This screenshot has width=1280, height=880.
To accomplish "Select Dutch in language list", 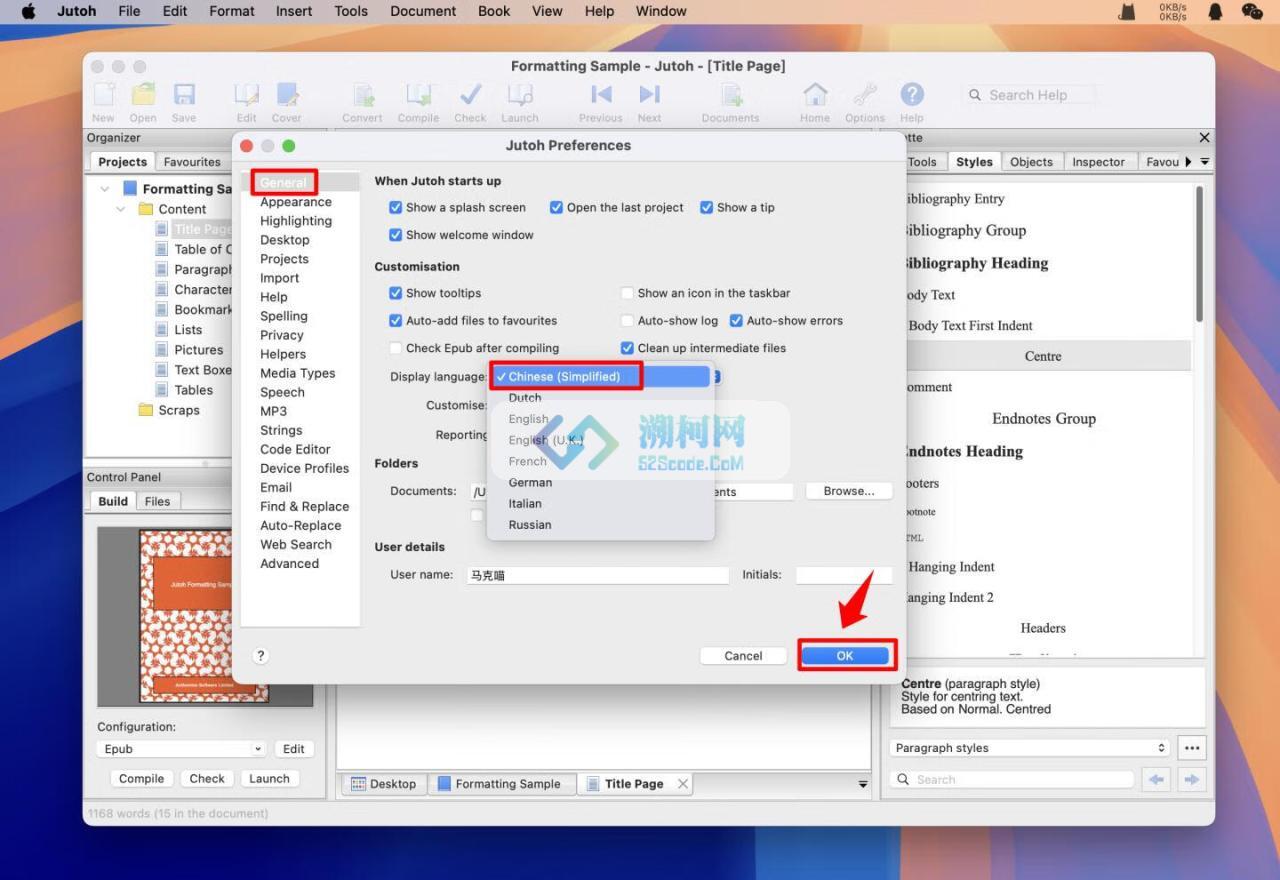I will [601, 398].
